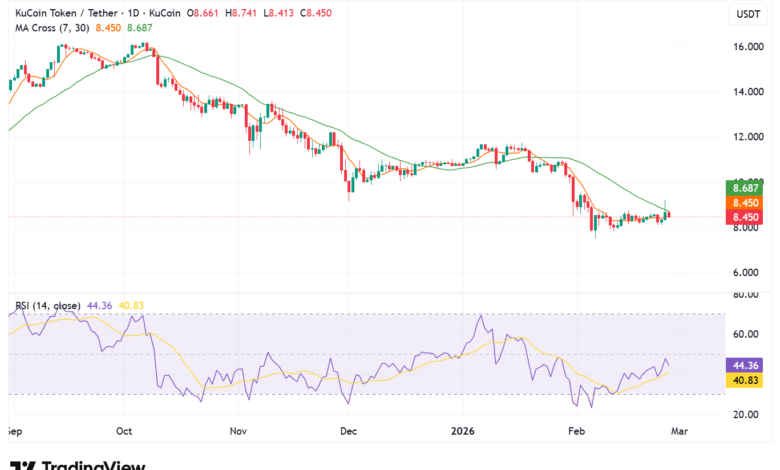Click the green 8.687 price tag
This screenshot has width=780, height=470.
click(748, 187)
